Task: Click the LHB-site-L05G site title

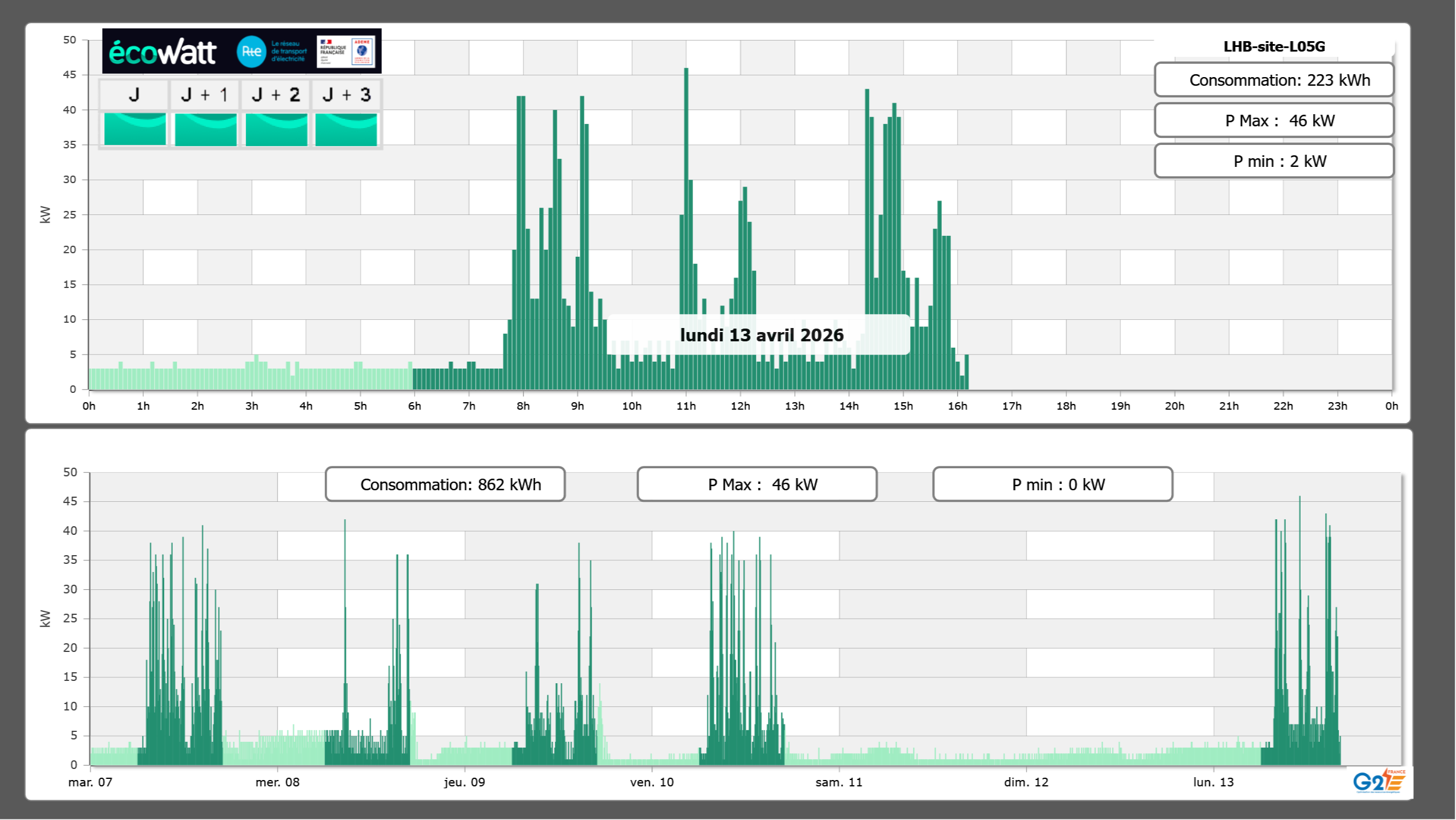Action: 1273,46
